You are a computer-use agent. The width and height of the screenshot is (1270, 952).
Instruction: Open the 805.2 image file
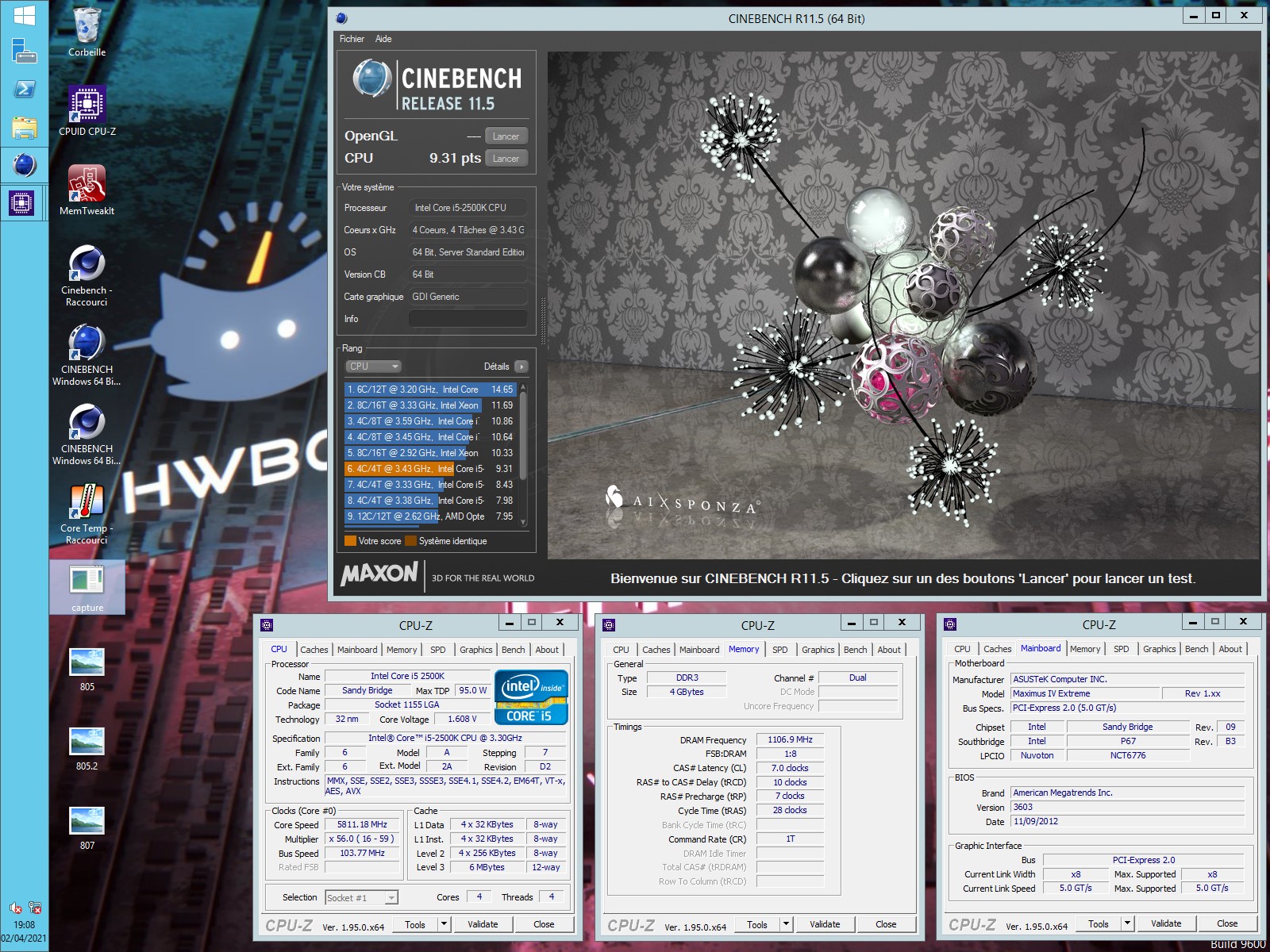point(87,747)
